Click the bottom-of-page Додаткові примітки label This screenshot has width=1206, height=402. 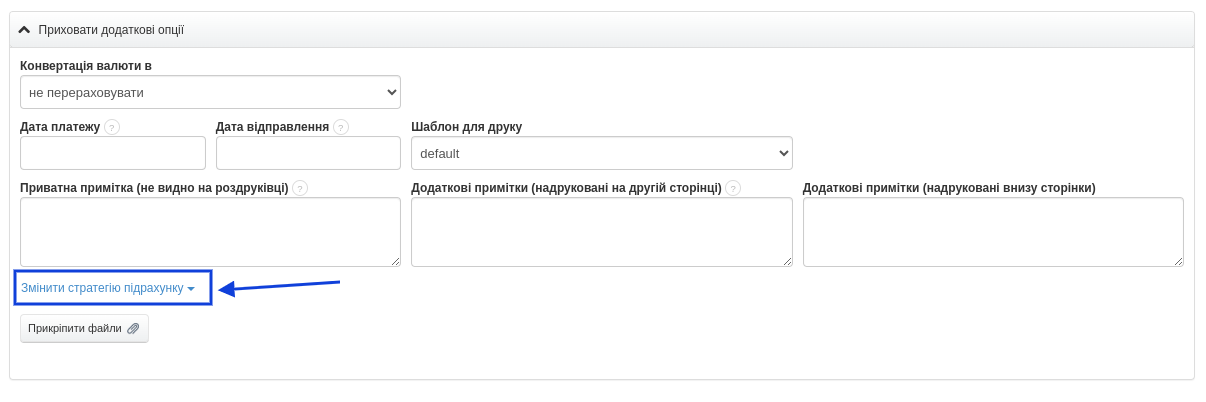point(948,188)
